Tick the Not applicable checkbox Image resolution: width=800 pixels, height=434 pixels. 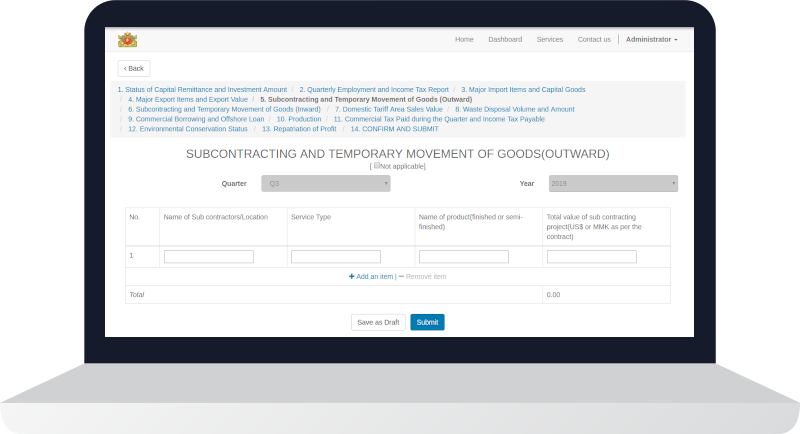click(376, 165)
